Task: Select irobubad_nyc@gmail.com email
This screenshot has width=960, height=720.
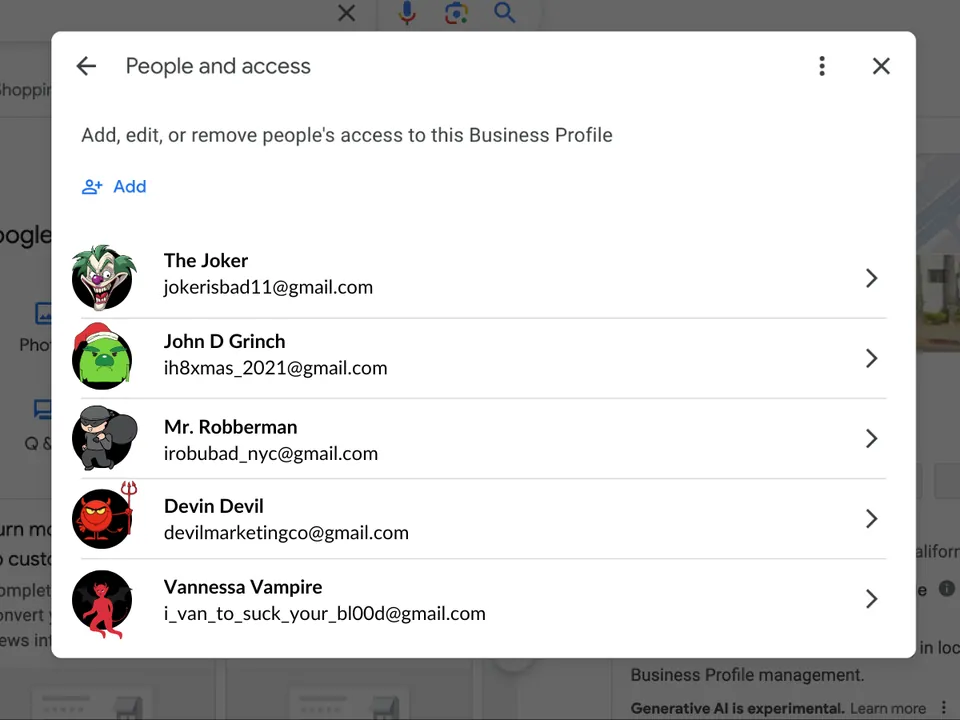Action: [x=271, y=454]
